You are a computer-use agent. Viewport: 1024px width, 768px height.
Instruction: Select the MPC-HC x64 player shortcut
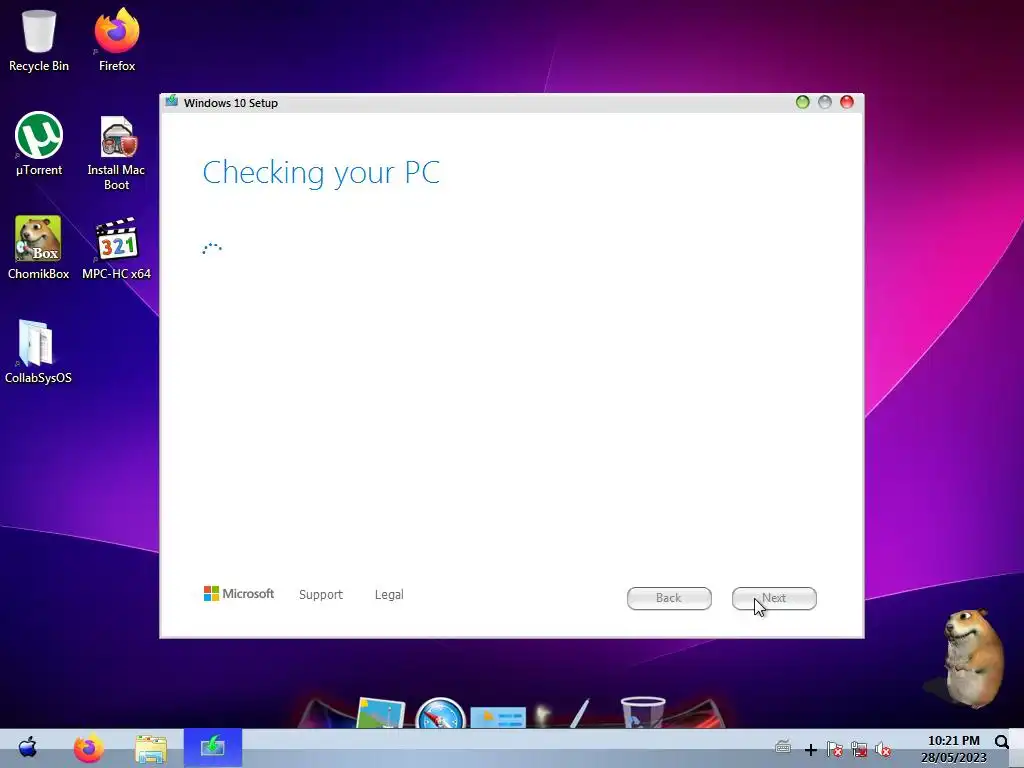click(x=116, y=248)
